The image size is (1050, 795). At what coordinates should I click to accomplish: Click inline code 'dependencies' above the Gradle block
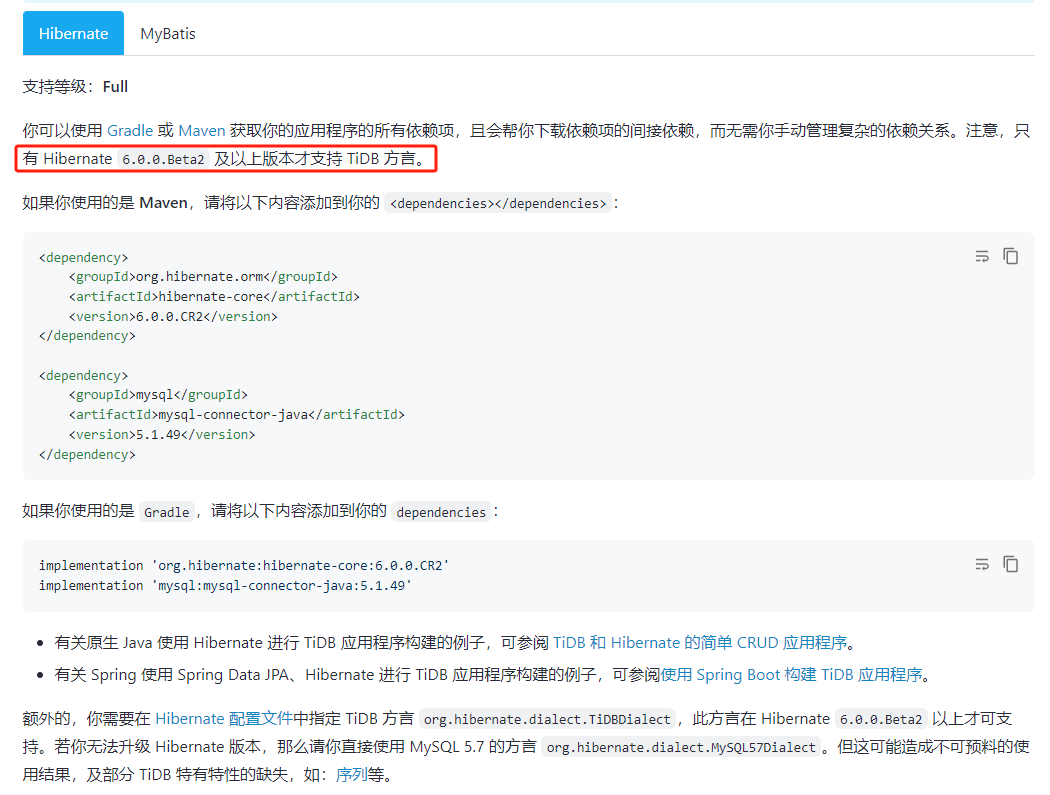[441, 512]
